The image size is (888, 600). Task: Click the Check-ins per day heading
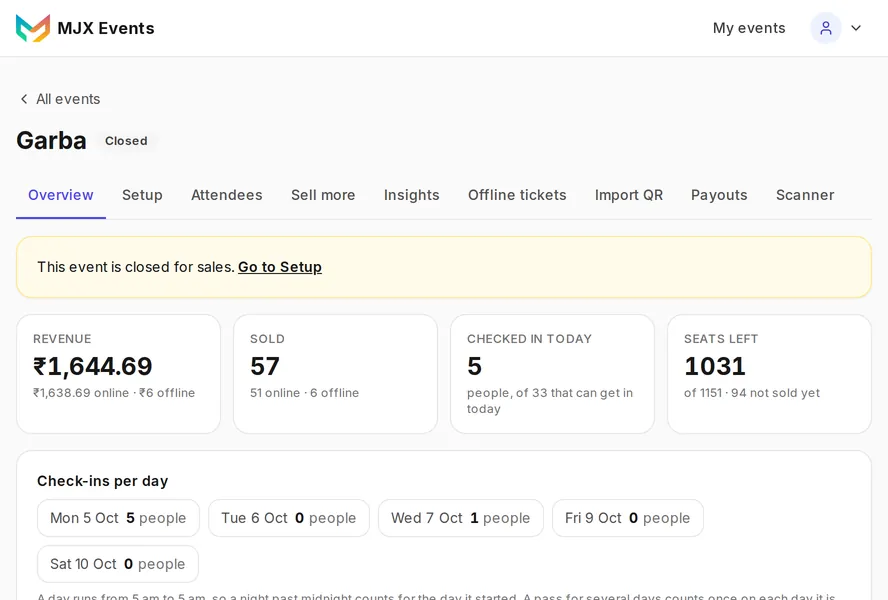[x=103, y=481]
